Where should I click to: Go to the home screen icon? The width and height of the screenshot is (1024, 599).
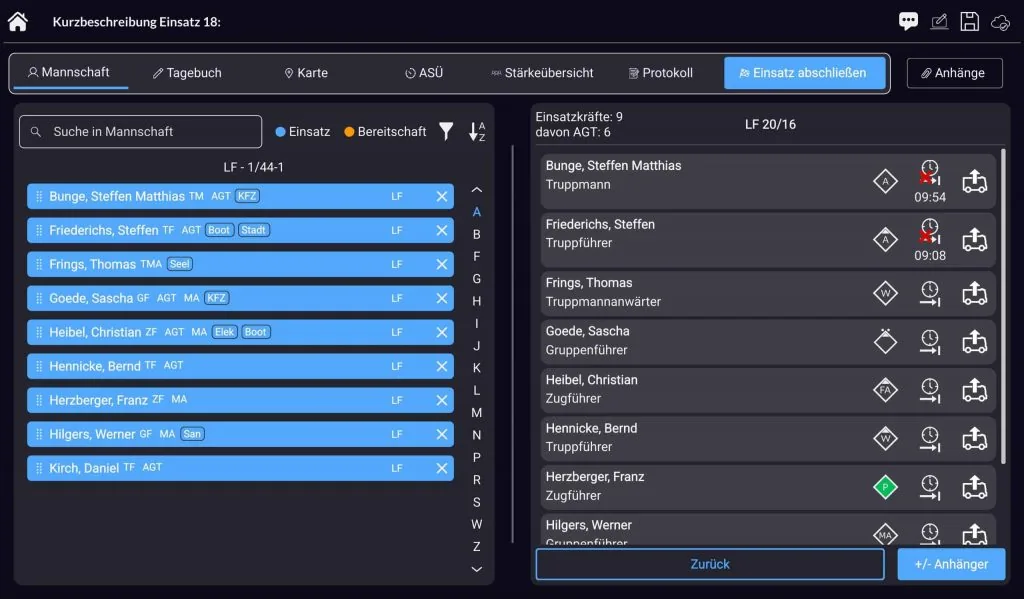18,22
